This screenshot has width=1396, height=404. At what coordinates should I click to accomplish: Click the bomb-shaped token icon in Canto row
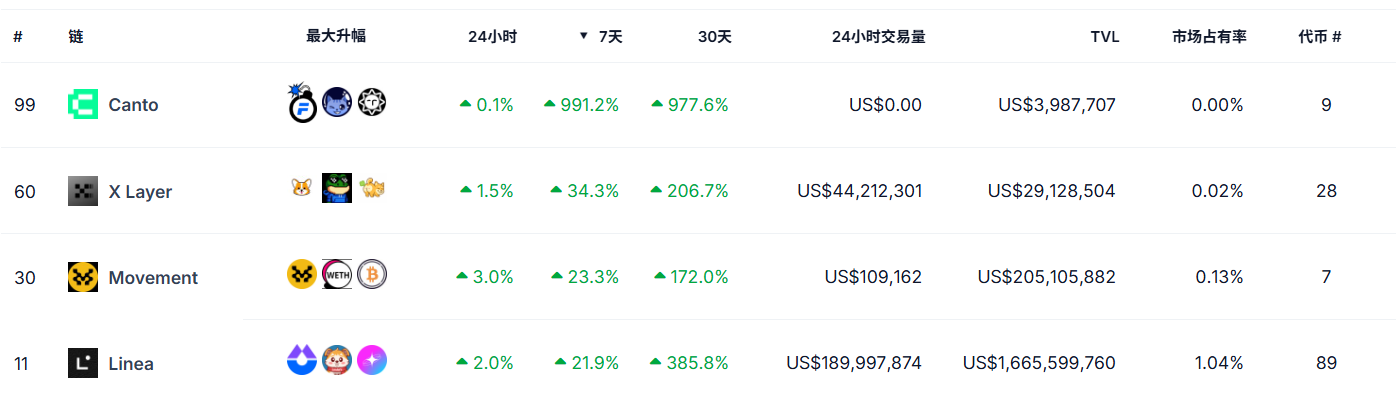coord(302,103)
